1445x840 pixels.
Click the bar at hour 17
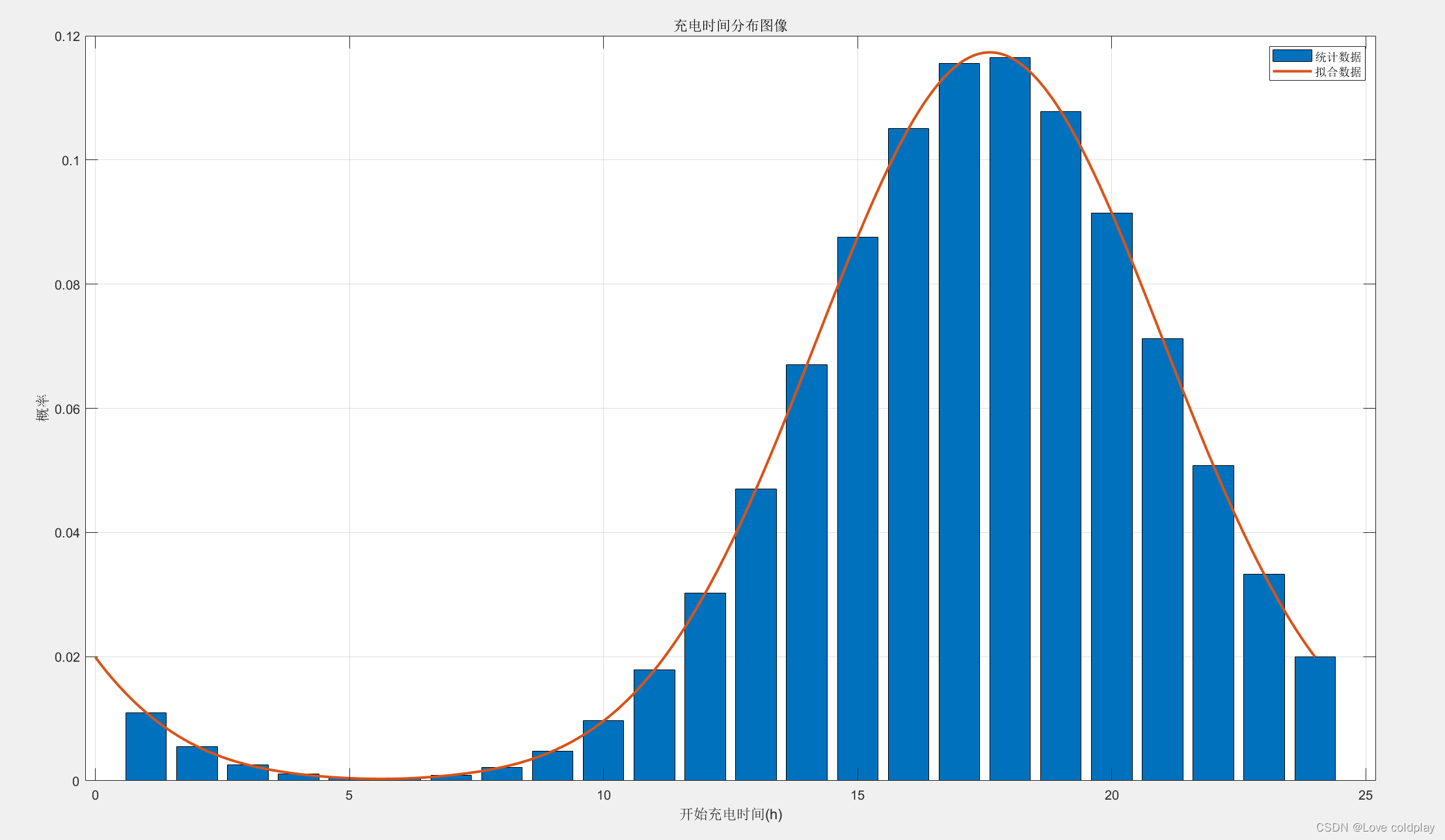(959, 422)
